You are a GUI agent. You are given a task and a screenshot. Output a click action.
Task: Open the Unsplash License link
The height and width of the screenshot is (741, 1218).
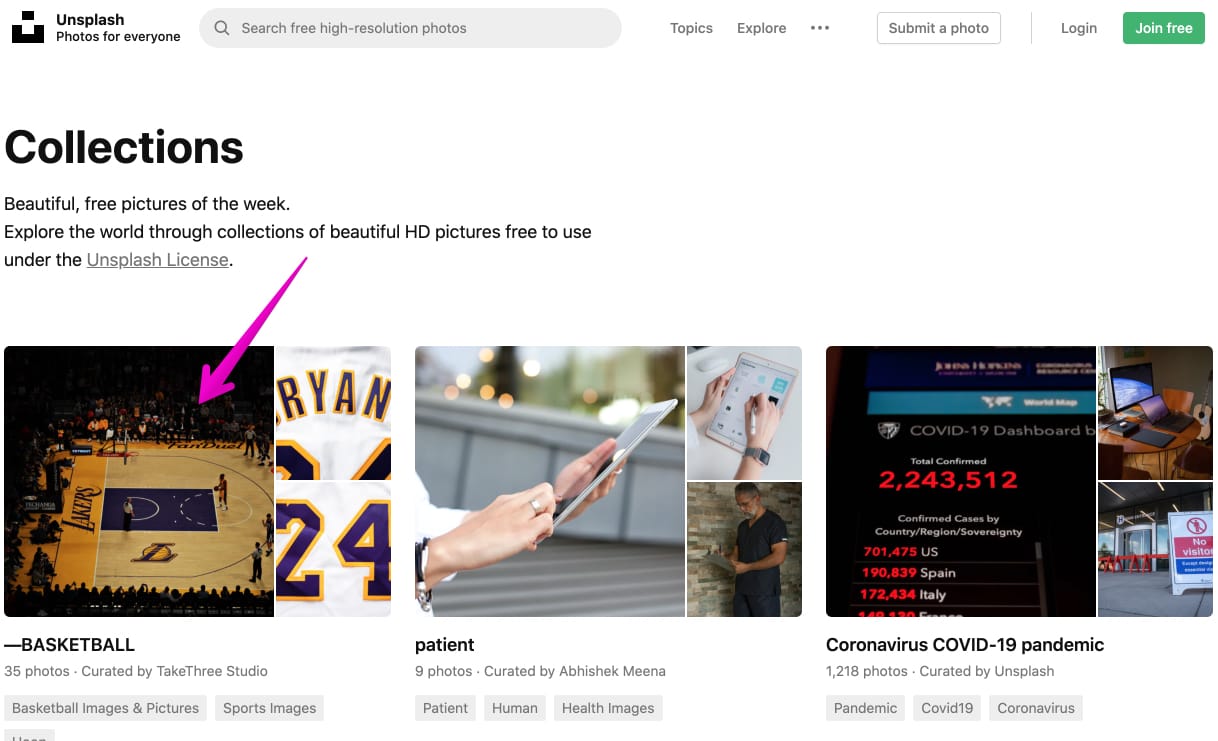tap(158, 260)
